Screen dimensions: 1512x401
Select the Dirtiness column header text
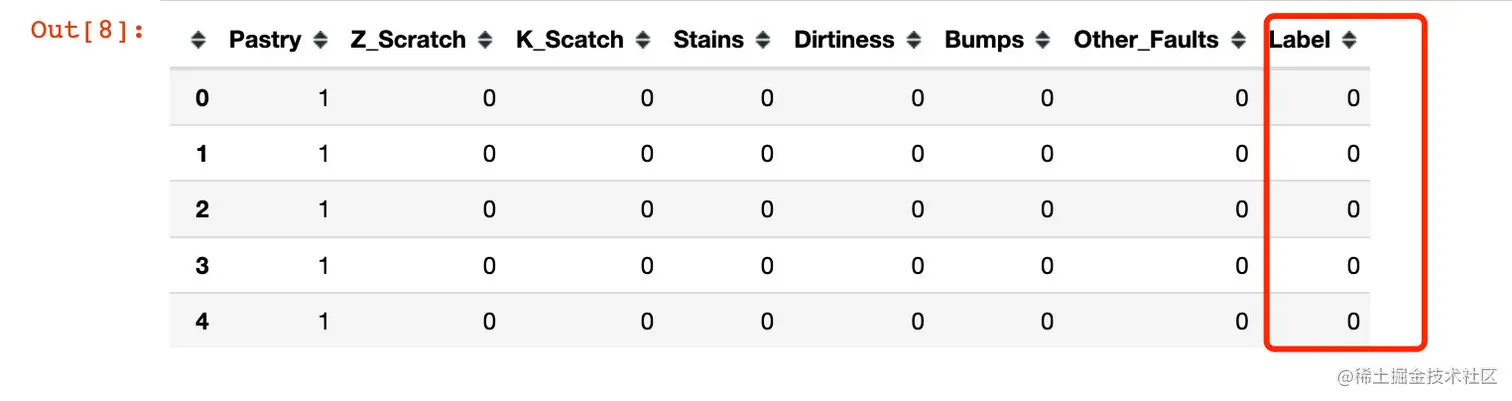click(x=844, y=41)
